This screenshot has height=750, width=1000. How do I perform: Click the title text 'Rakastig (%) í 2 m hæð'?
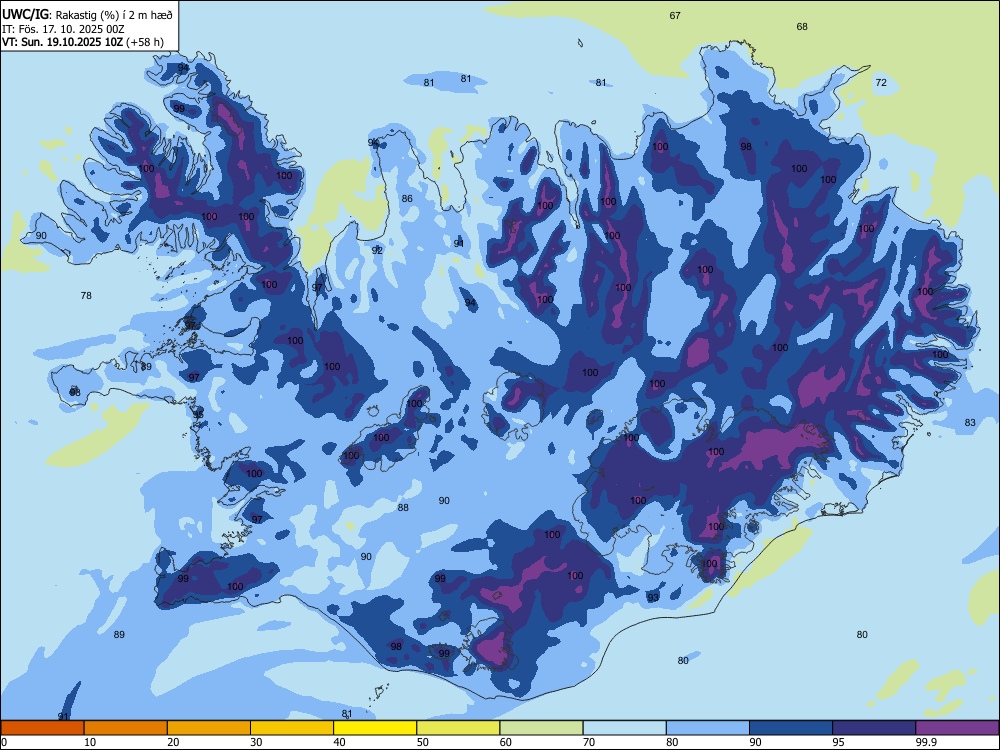point(114,15)
